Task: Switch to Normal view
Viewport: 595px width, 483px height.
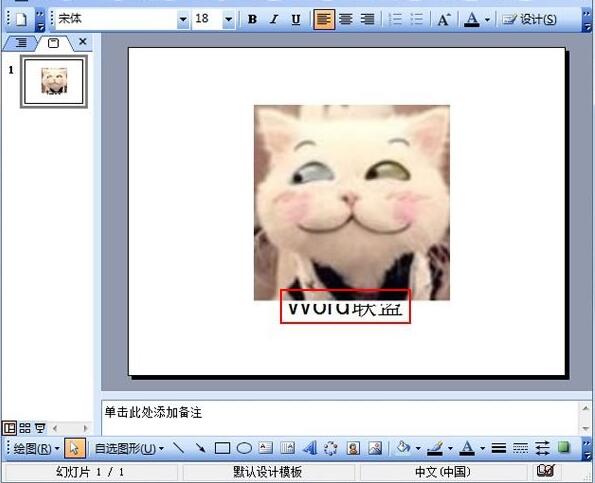Action: (x=9, y=428)
